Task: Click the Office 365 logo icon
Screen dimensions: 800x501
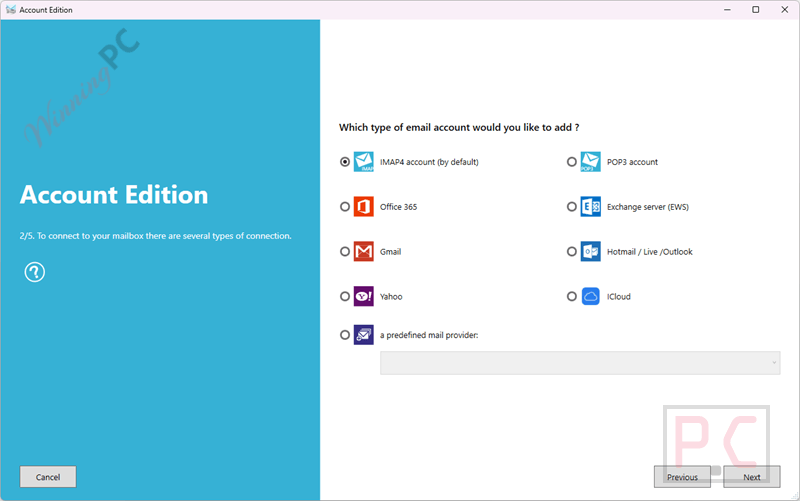Action: tap(364, 207)
